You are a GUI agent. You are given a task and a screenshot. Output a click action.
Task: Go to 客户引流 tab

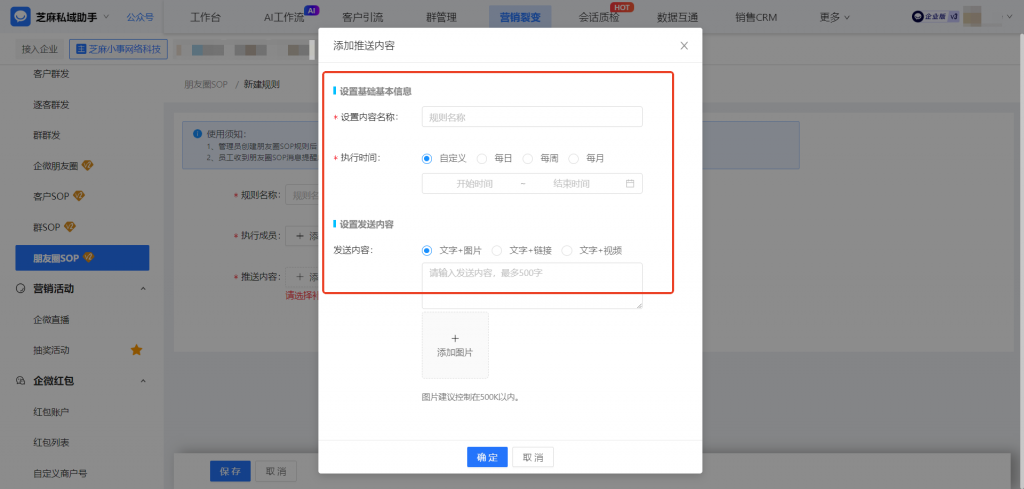[x=362, y=18]
